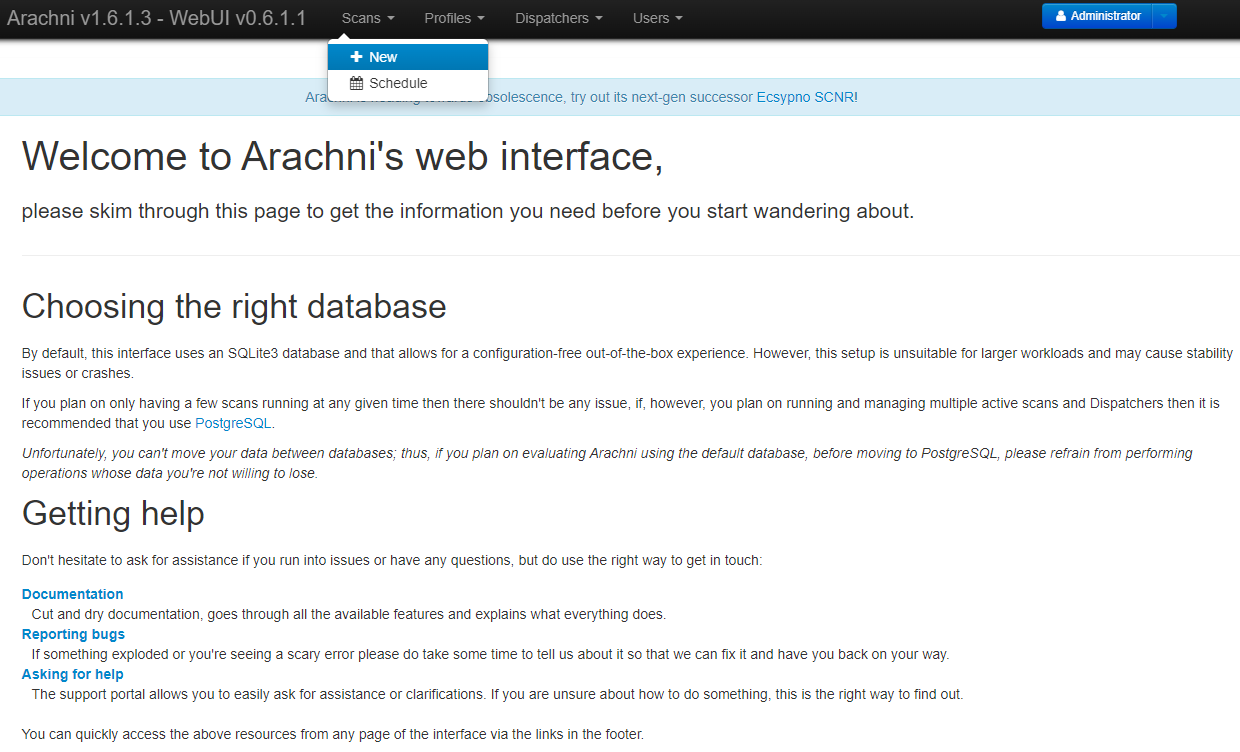Expand the Profiles dropdown
The height and width of the screenshot is (752, 1240).
pyautogui.click(x=454, y=18)
